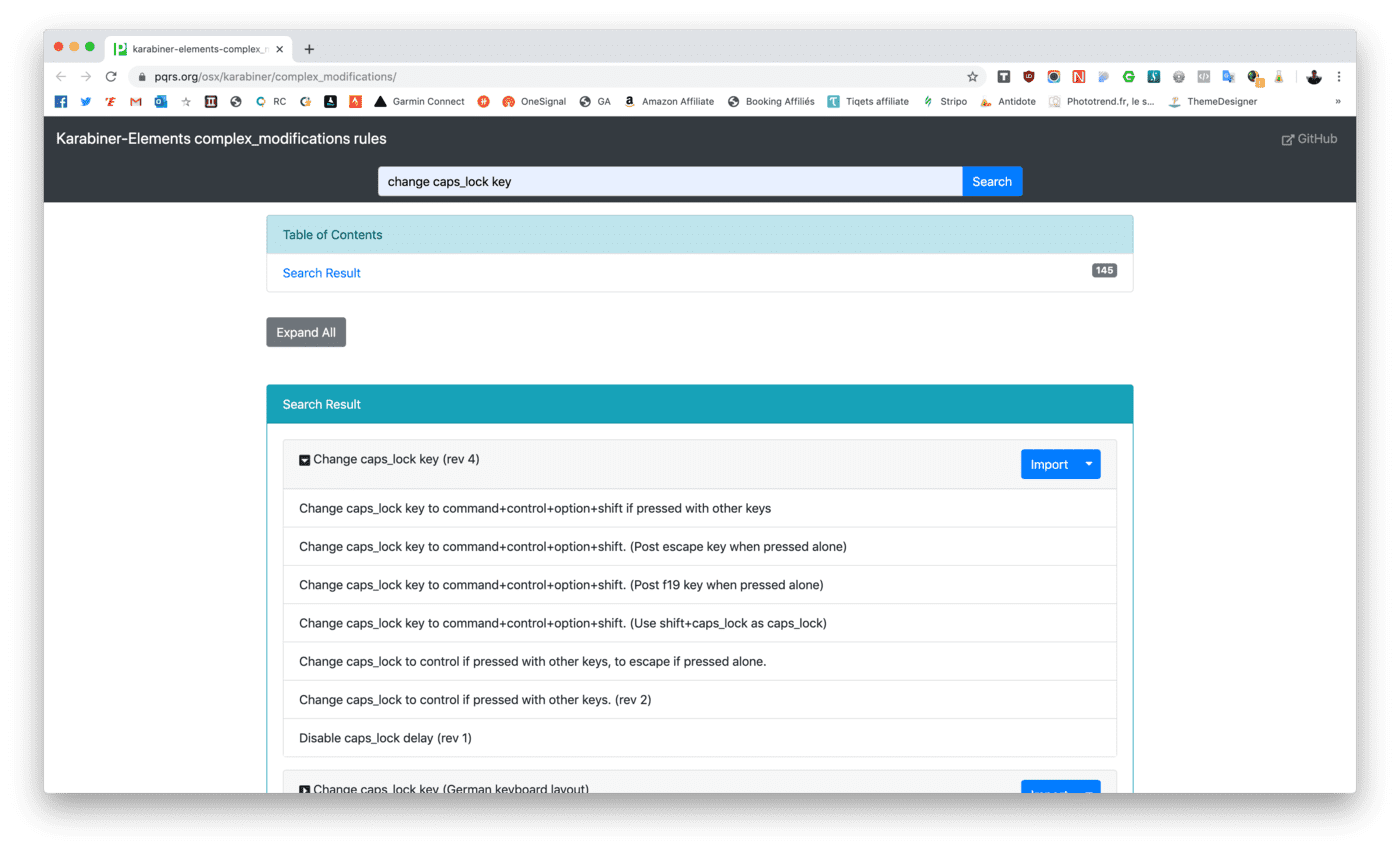The width and height of the screenshot is (1400, 851).
Task: Click the address bar URL
Action: [x=275, y=76]
